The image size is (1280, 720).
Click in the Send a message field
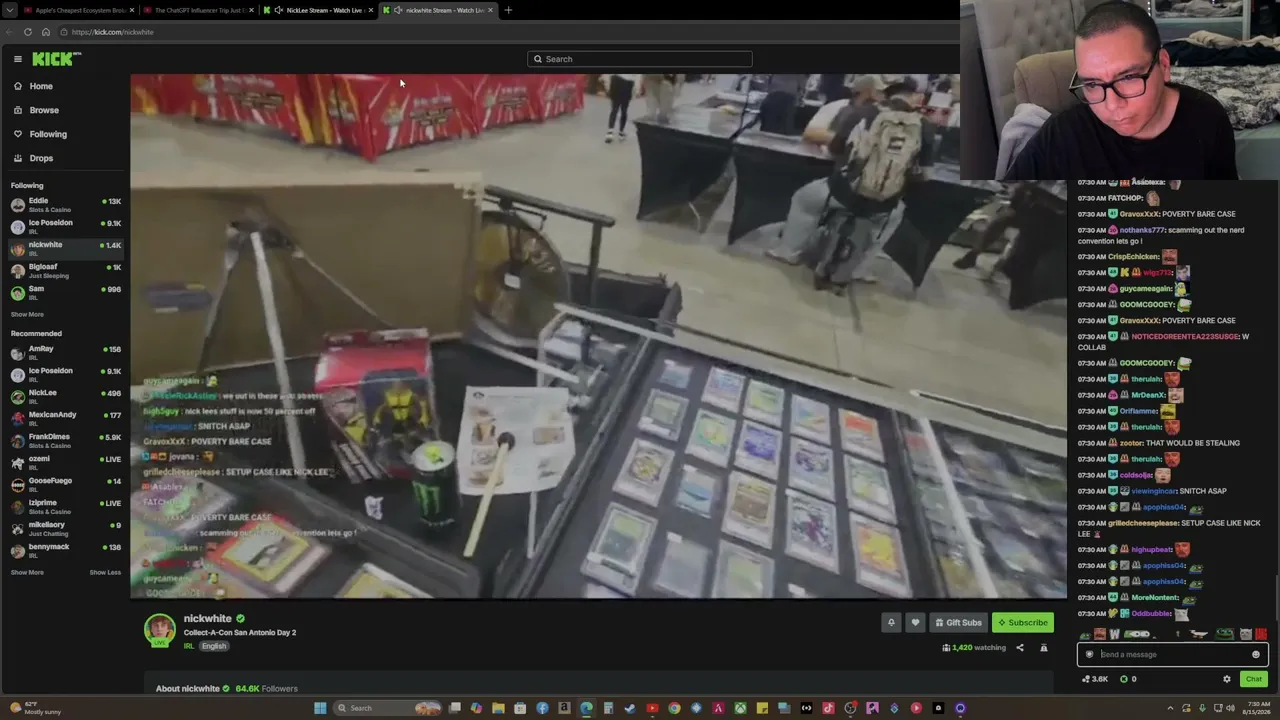(1173, 655)
